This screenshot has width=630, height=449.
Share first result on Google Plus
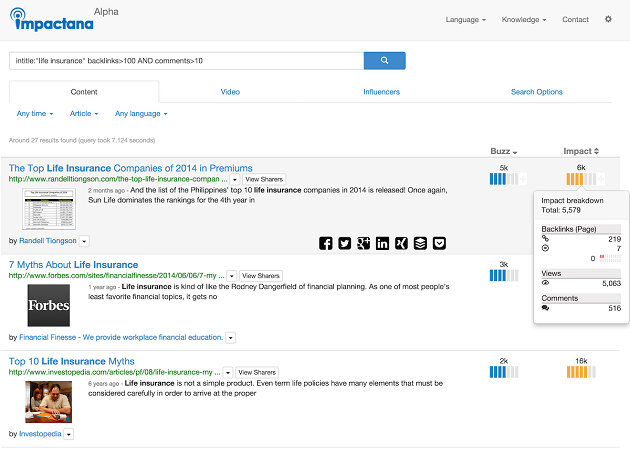tap(363, 243)
